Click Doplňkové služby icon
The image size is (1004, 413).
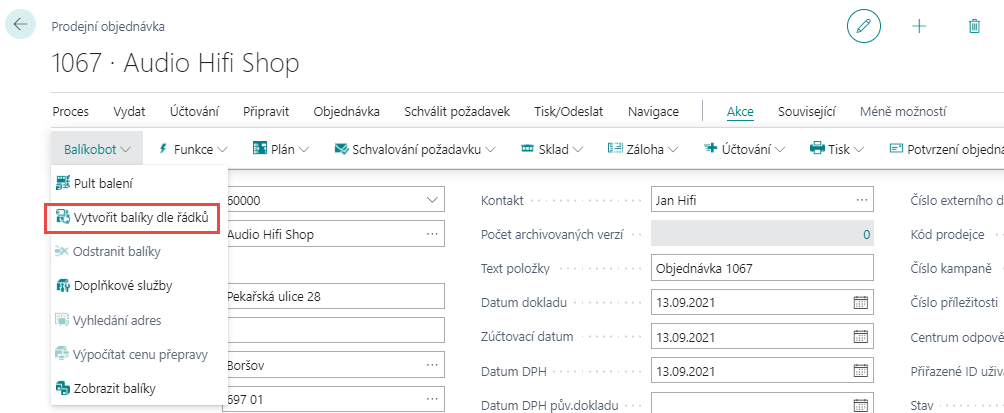click(x=62, y=286)
